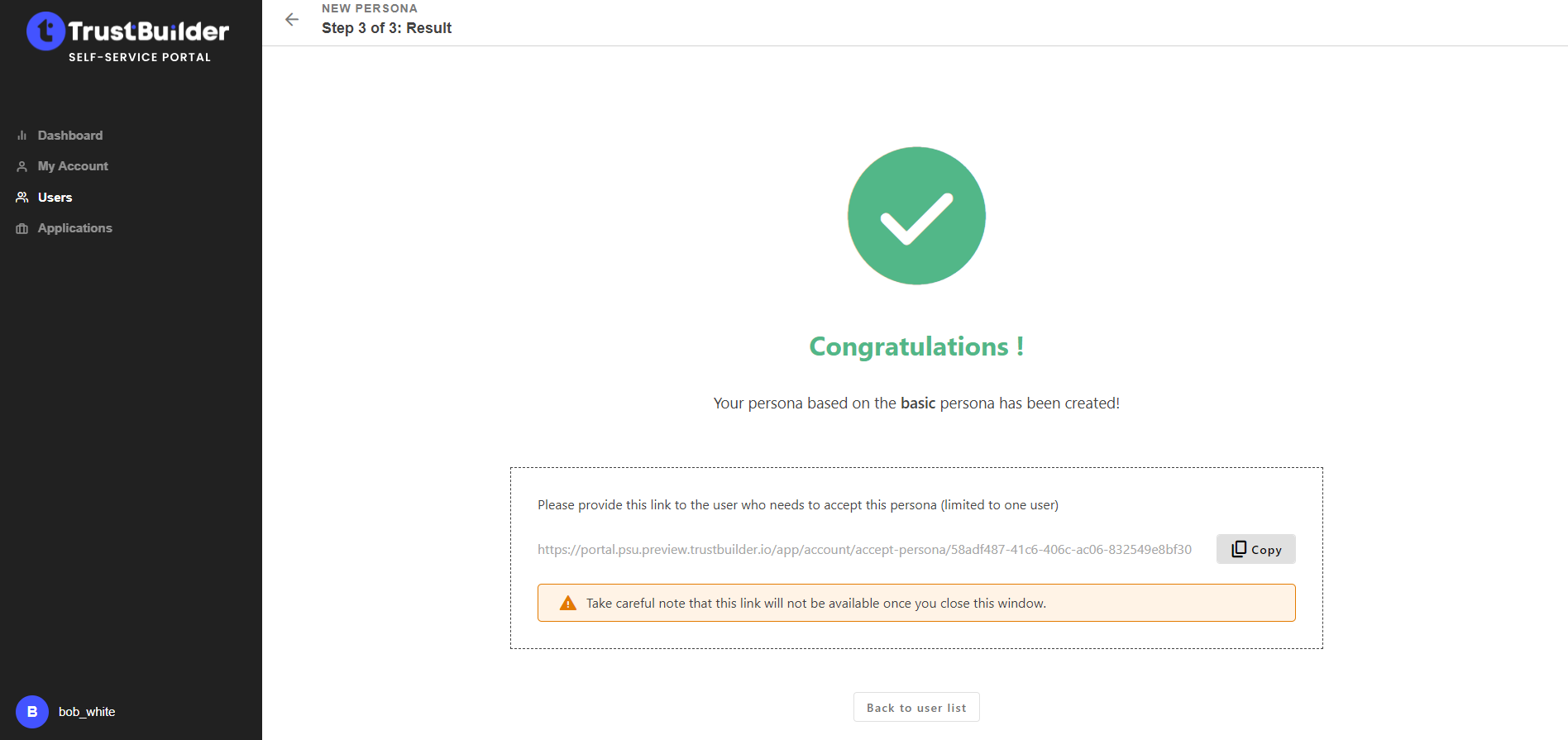Click the orange warning triangle icon
Screen dimensions: 1568x740
click(x=568, y=604)
